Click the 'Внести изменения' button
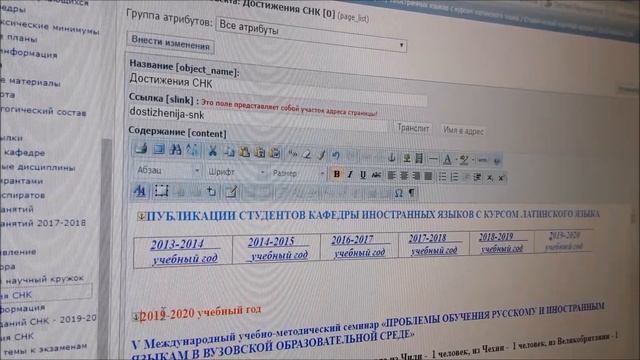The height and width of the screenshot is (360, 640). (x=170, y=43)
